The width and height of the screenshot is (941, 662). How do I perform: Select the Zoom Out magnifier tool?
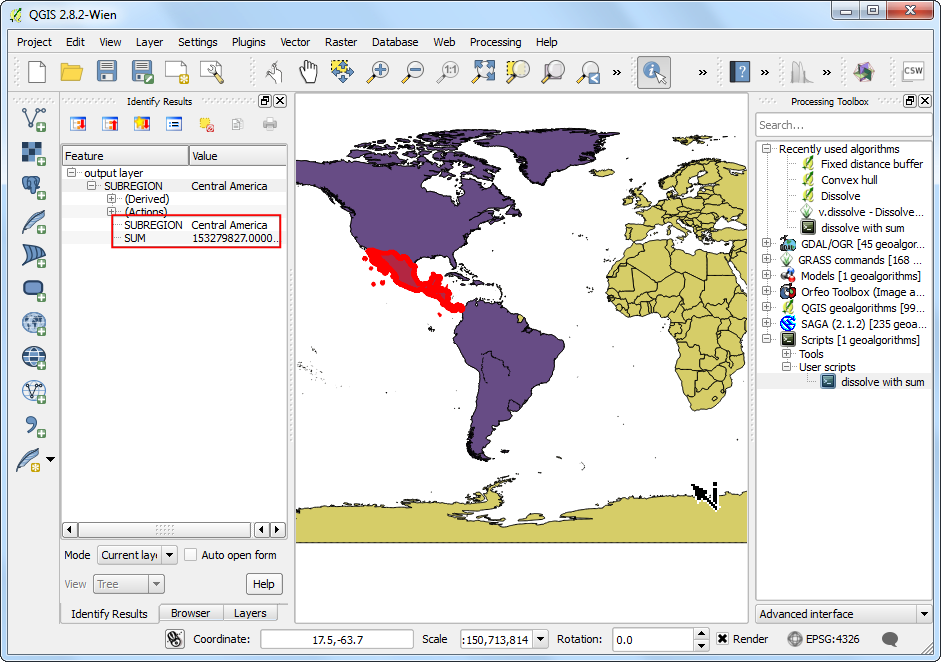pyautogui.click(x=413, y=72)
